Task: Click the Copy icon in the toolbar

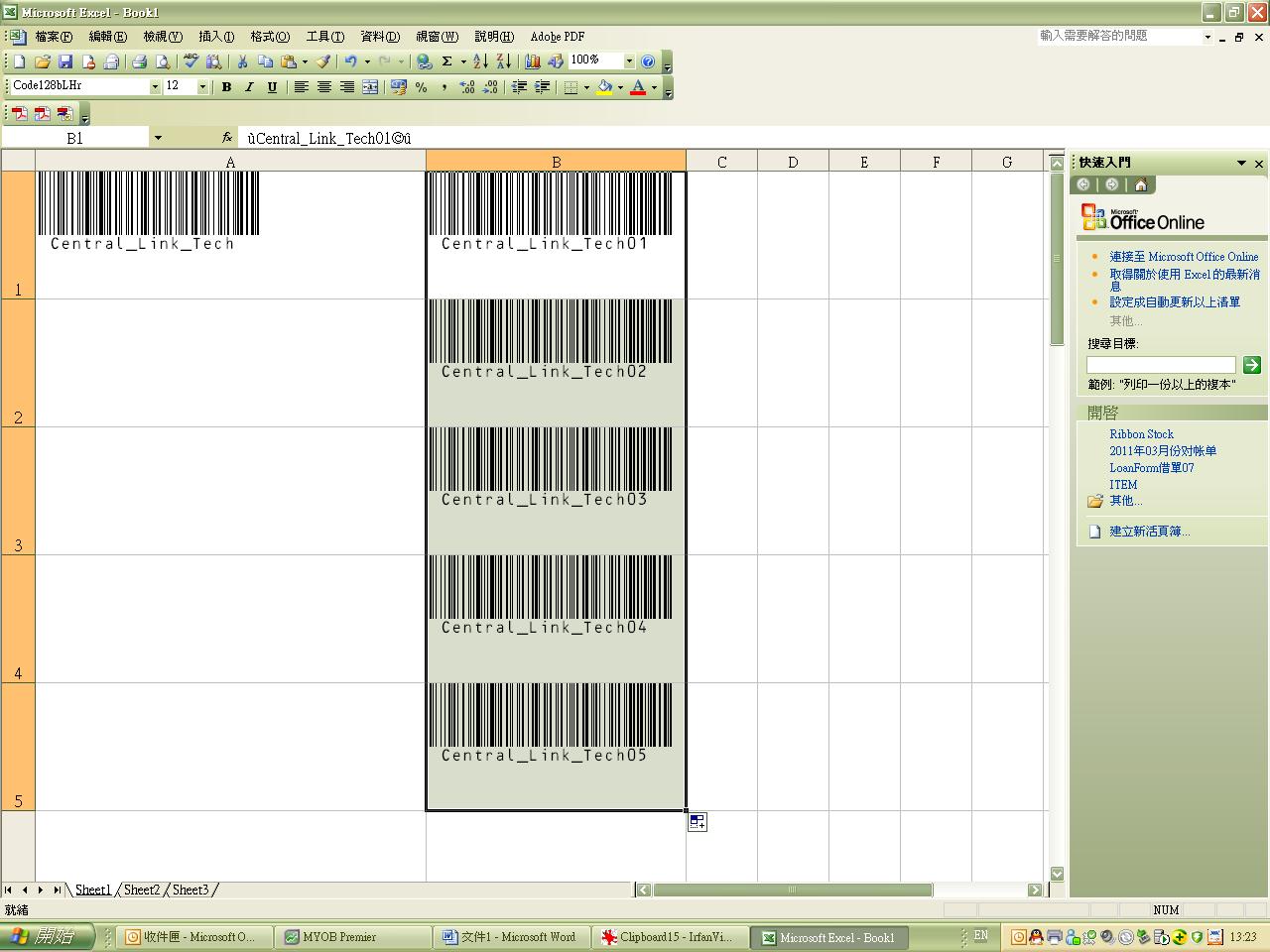Action: click(265, 61)
